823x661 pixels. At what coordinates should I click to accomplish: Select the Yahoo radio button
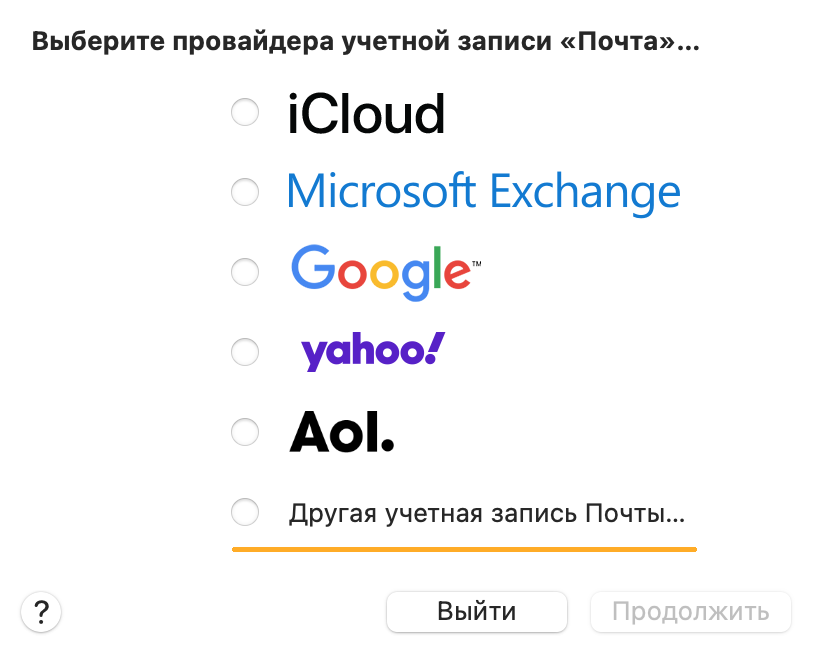pyautogui.click(x=245, y=351)
